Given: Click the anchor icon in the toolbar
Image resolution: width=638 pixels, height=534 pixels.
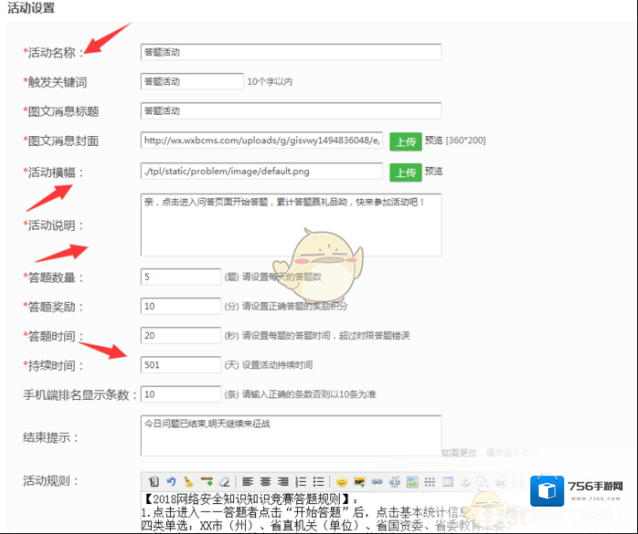Looking at the screenshot, I should pyautogui.click(x=465, y=482).
